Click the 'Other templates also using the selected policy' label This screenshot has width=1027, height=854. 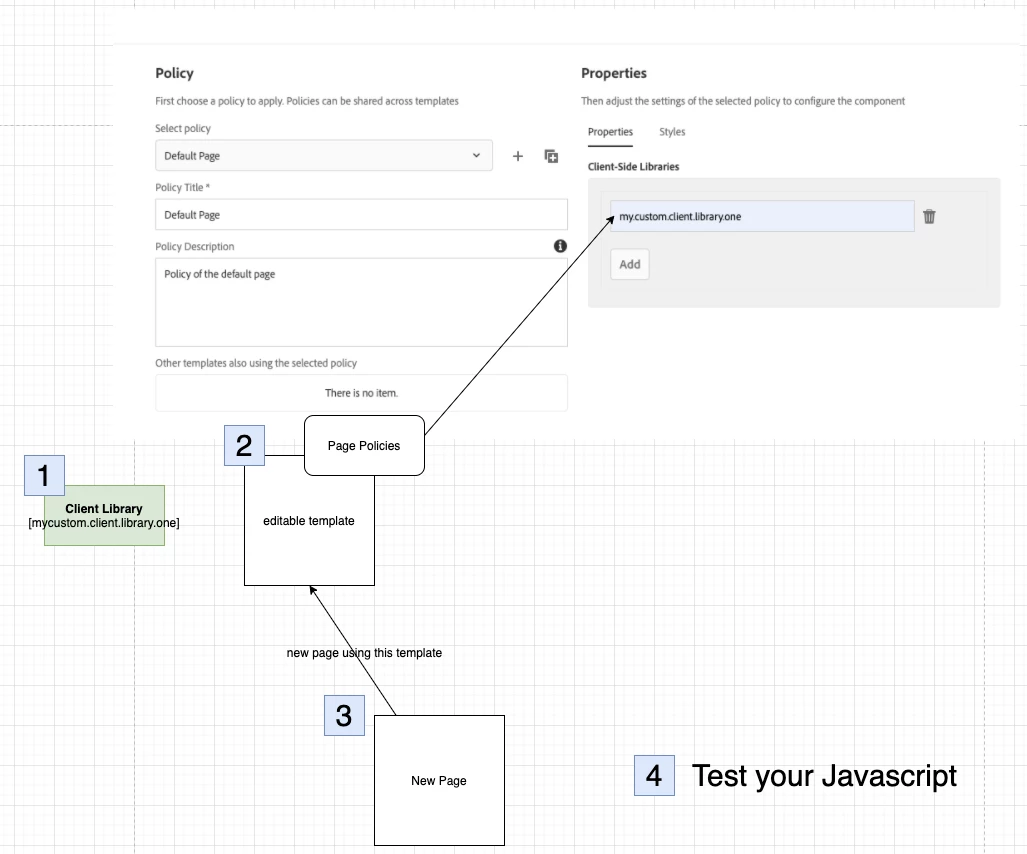click(256, 363)
